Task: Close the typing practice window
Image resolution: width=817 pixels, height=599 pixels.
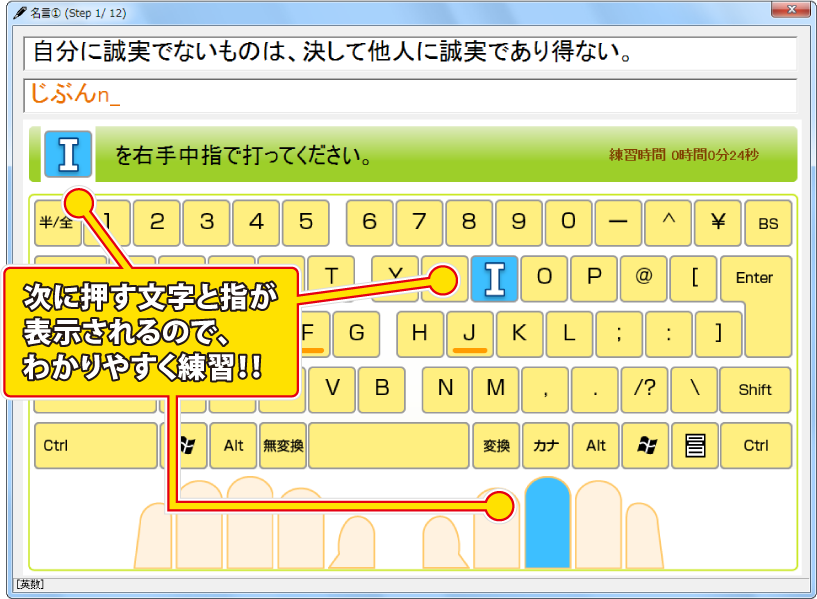Action: click(x=789, y=10)
